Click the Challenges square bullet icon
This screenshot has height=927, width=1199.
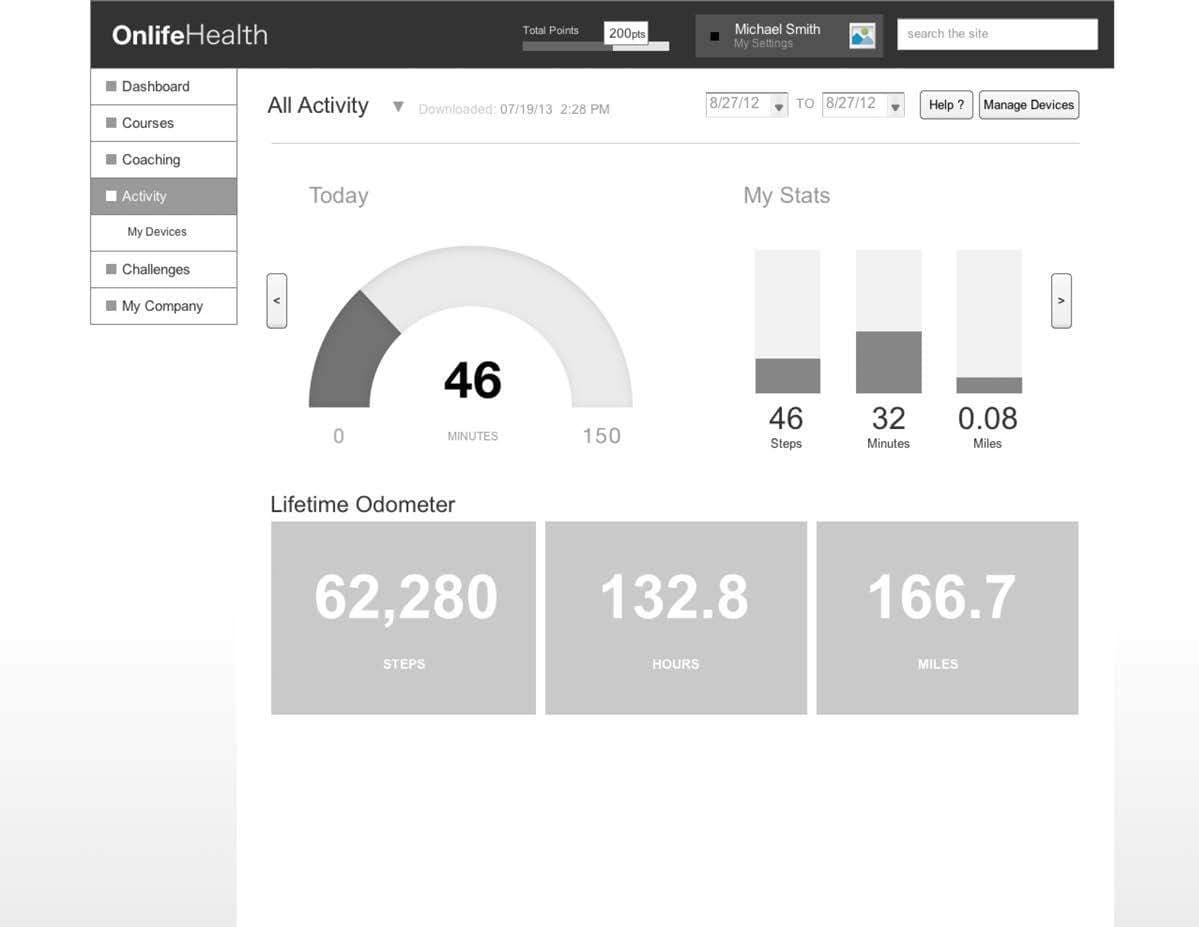click(x=111, y=269)
